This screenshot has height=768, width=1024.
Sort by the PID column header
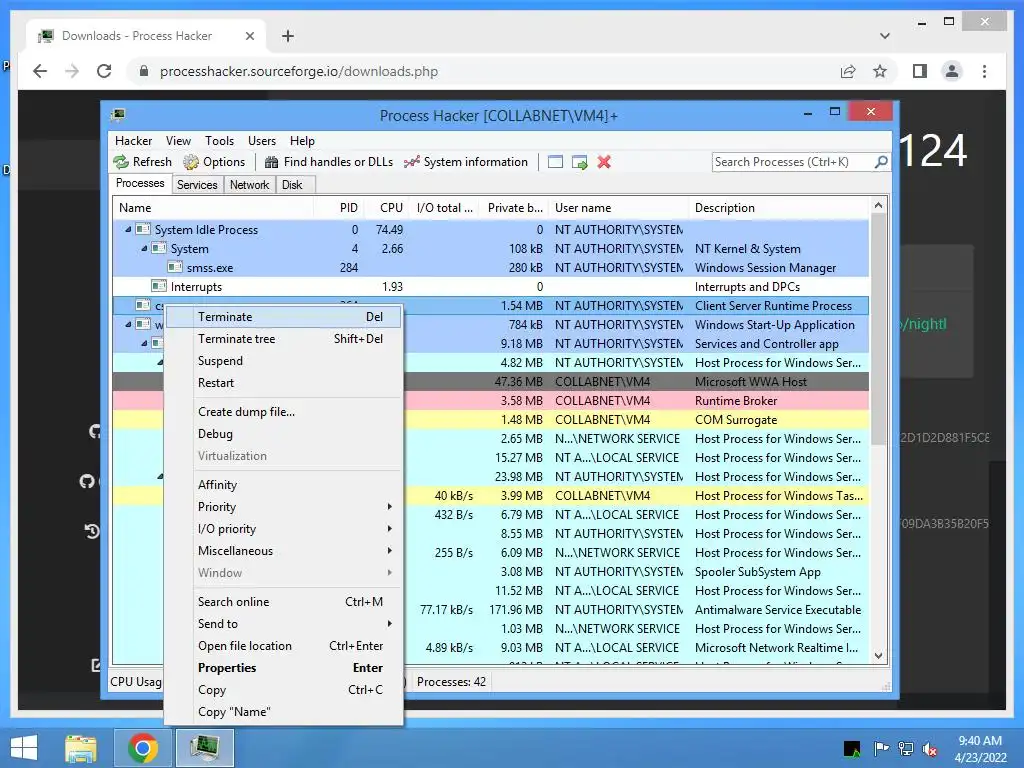coord(338,208)
